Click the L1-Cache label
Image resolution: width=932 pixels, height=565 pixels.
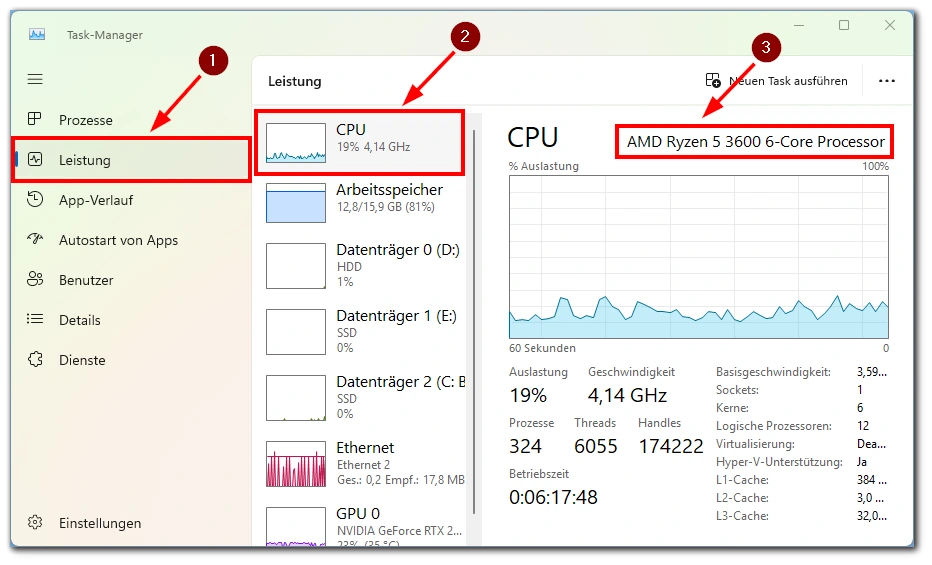point(742,479)
